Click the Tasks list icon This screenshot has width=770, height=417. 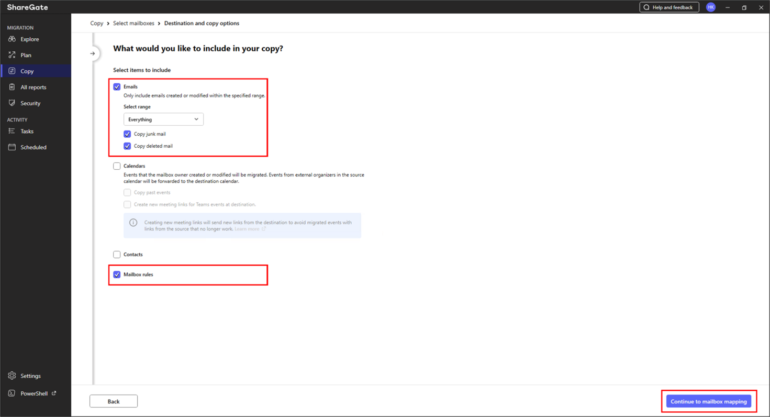pyautogui.click(x=11, y=131)
